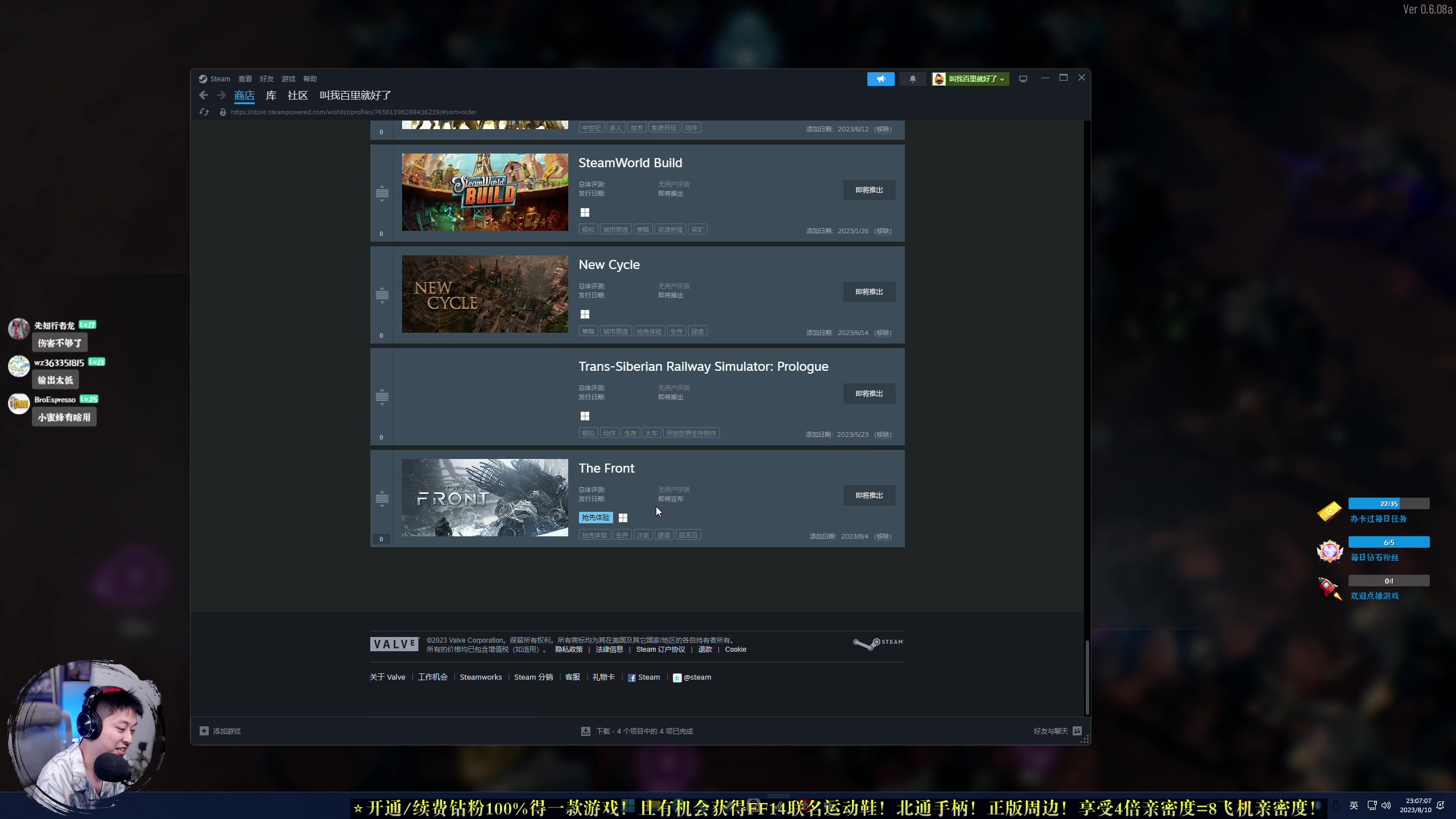Open the blue megaphone announcements button
Viewport: 1456px width, 819px height.
tap(880, 79)
